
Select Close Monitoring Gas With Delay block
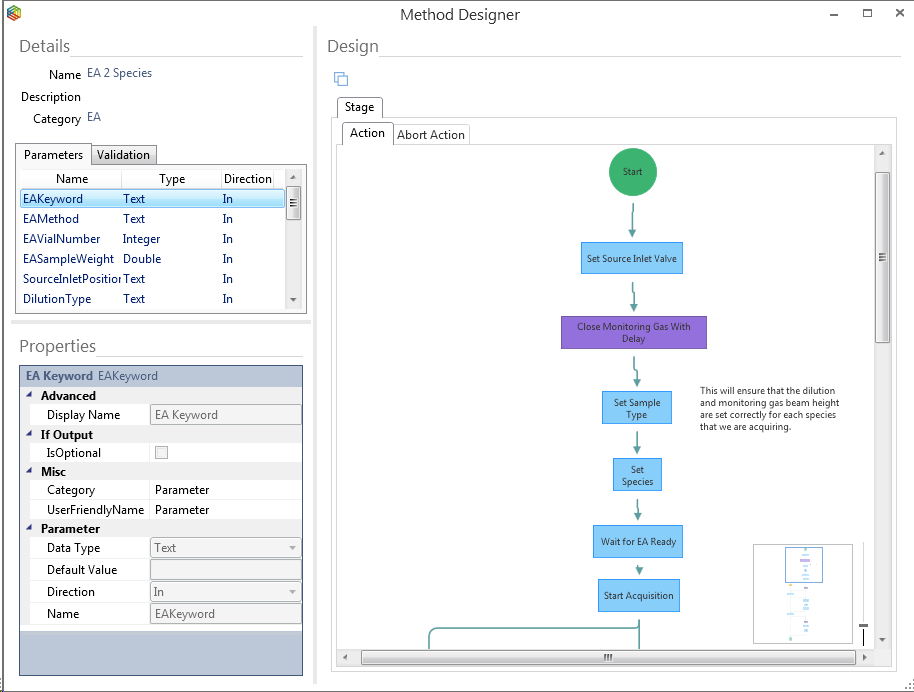coord(633,333)
